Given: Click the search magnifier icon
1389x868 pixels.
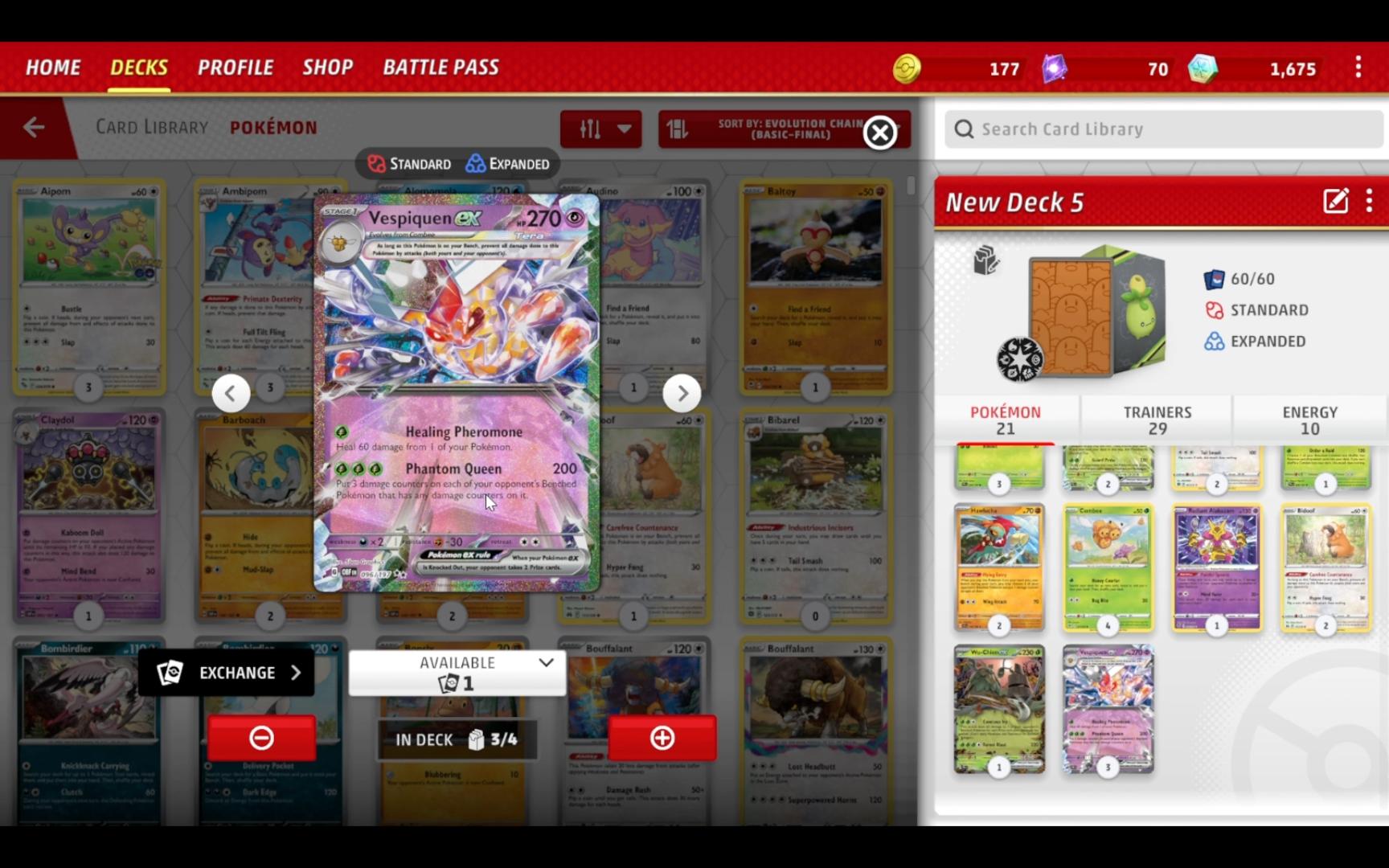Looking at the screenshot, I should pos(964,129).
